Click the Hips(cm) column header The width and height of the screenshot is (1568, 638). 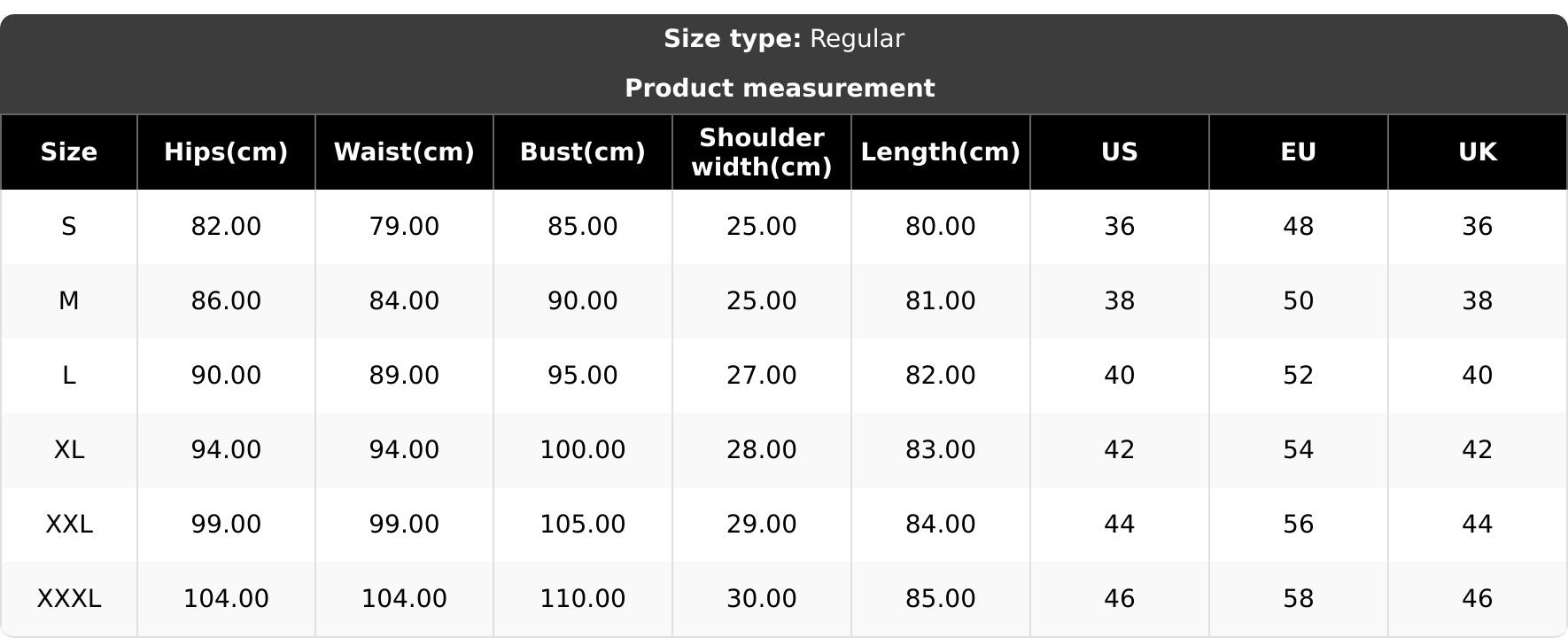point(226,152)
